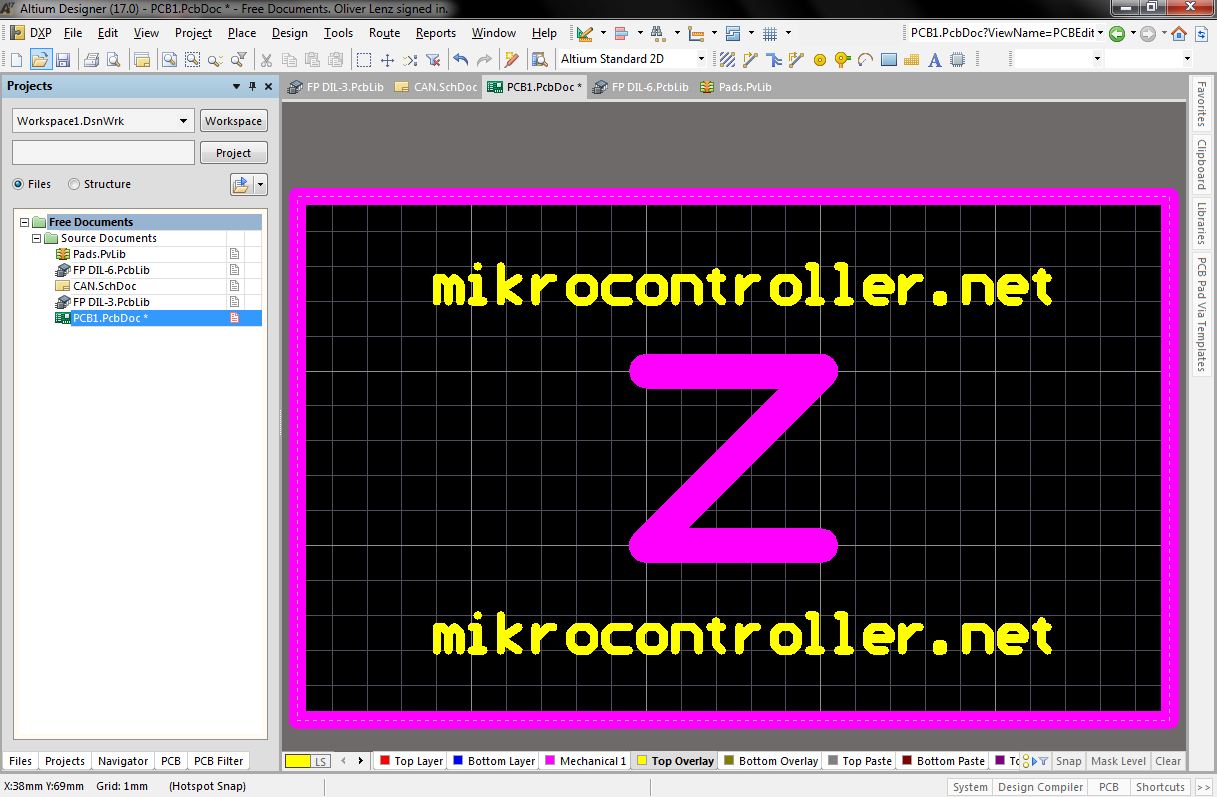Click the Clear button in layer bar
Viewport: 1217px width, 797px height.
pos(1168,761)
